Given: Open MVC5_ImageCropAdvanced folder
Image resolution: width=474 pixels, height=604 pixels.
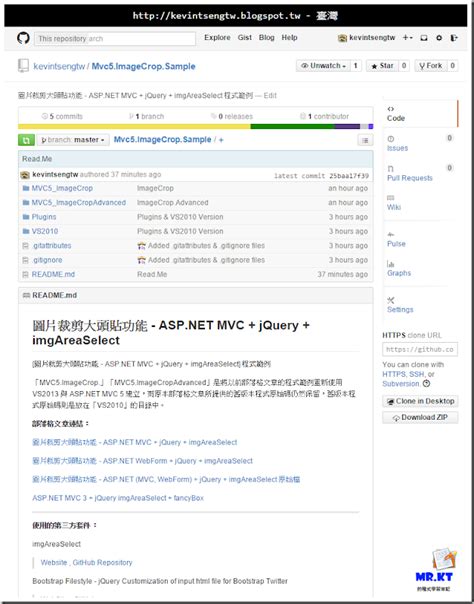Looking at the screenshot, I should coord(79,203).
